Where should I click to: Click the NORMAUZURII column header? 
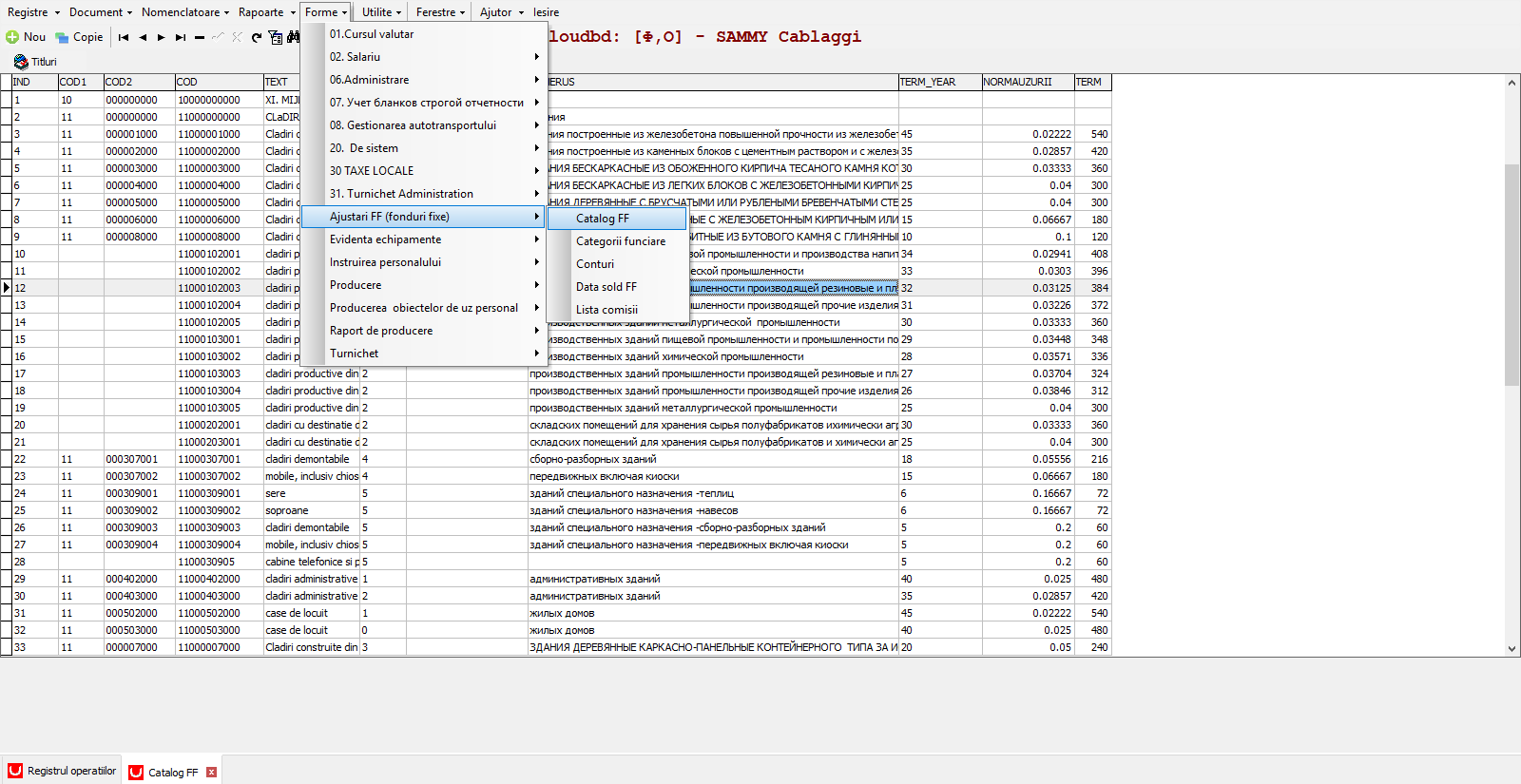tap(1028, 82)
